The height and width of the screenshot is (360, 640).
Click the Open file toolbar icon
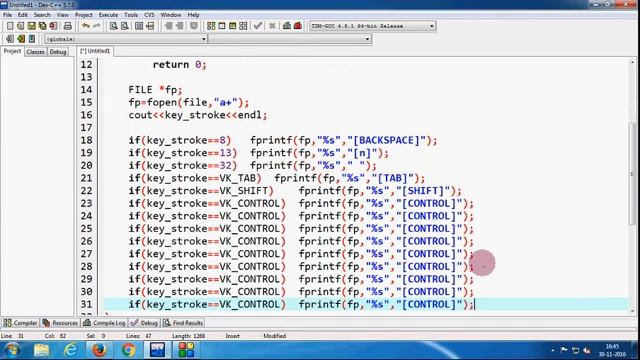(20, 26)
